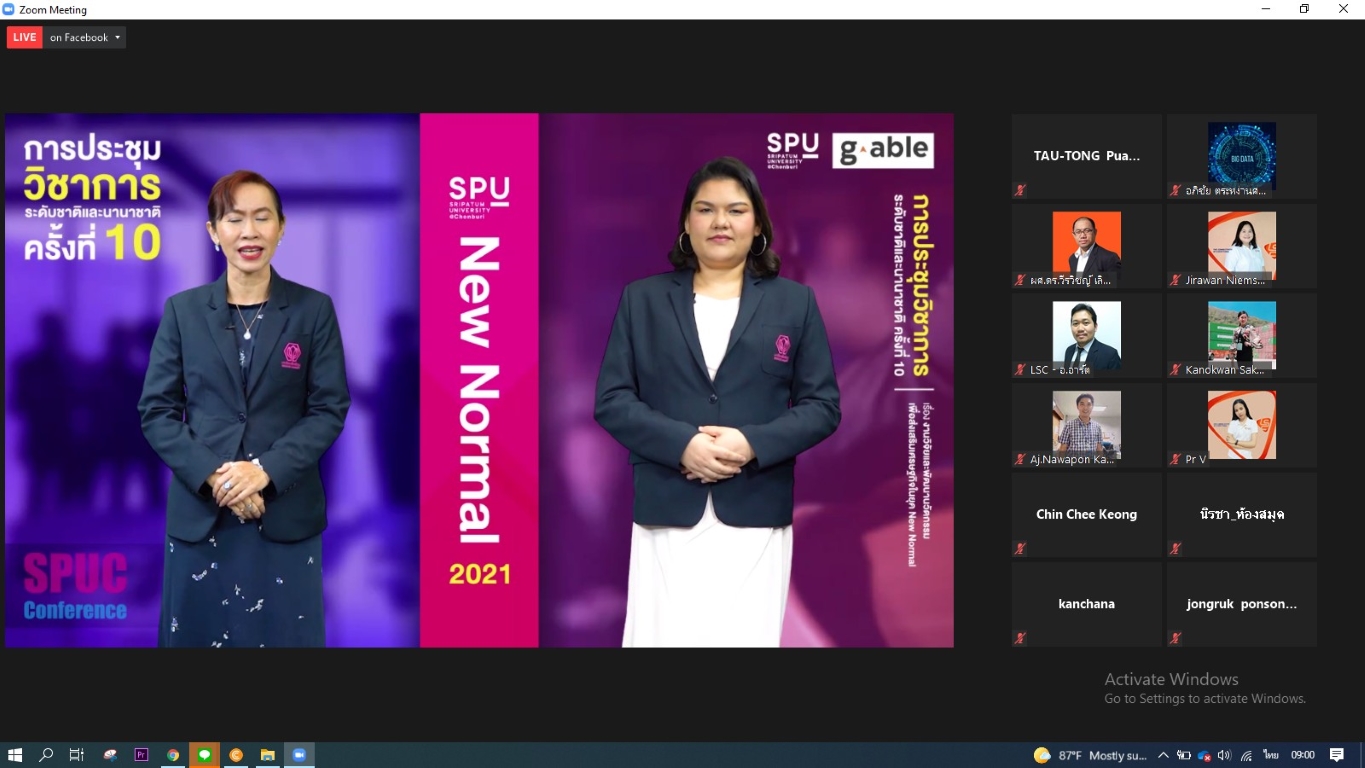This screenshot has width=1365, height=768.
Task: Open the weather widget showing 87°F
Action: pyautogui.click(x=1091, y=755)
